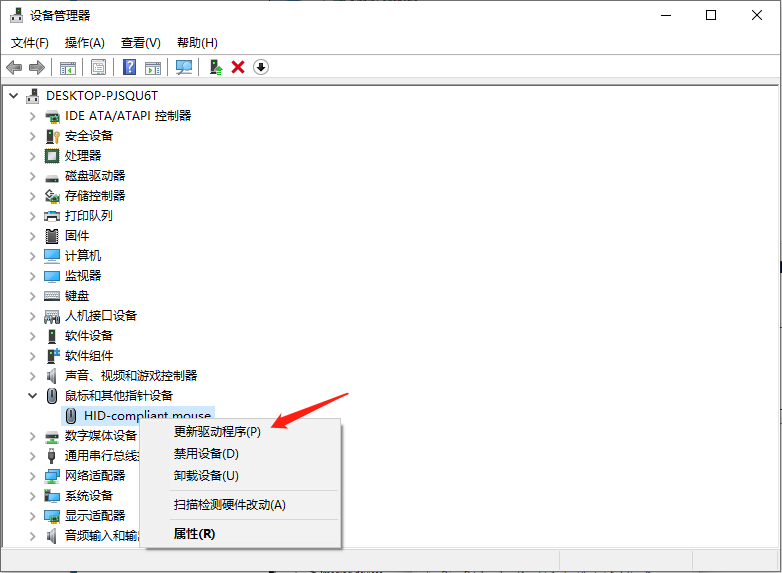The image size is (782, 573).
Task: Collapse the DESKTOP-PJSQU6T root node
Action: (14, 96)
